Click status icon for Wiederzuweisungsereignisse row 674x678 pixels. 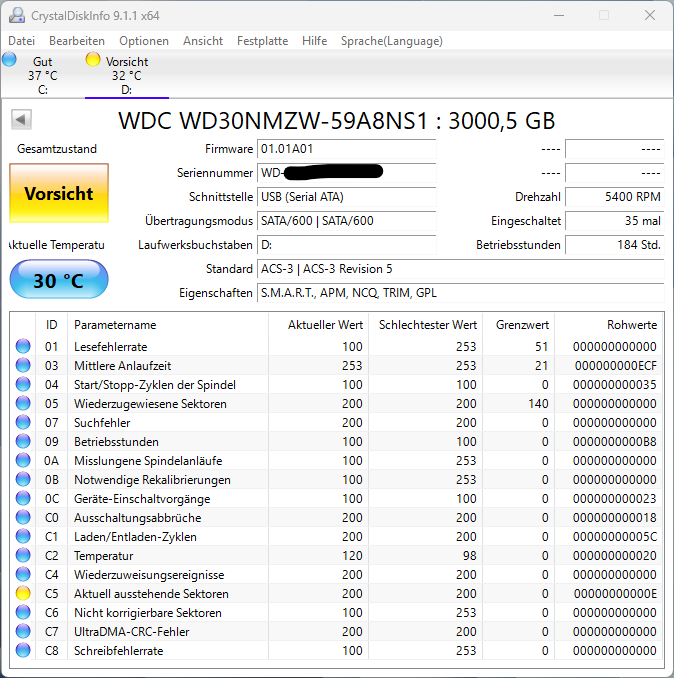pos(23,575)
